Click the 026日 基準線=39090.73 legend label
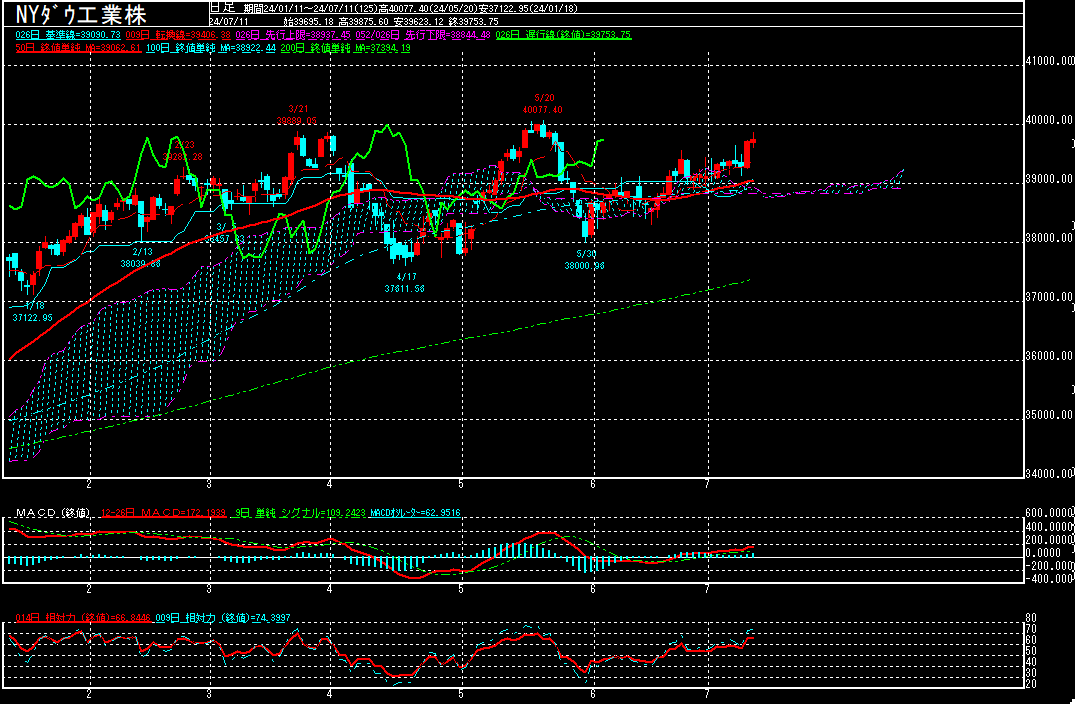Viewport: 1076px width, 704px height. (x=68, y=35)
